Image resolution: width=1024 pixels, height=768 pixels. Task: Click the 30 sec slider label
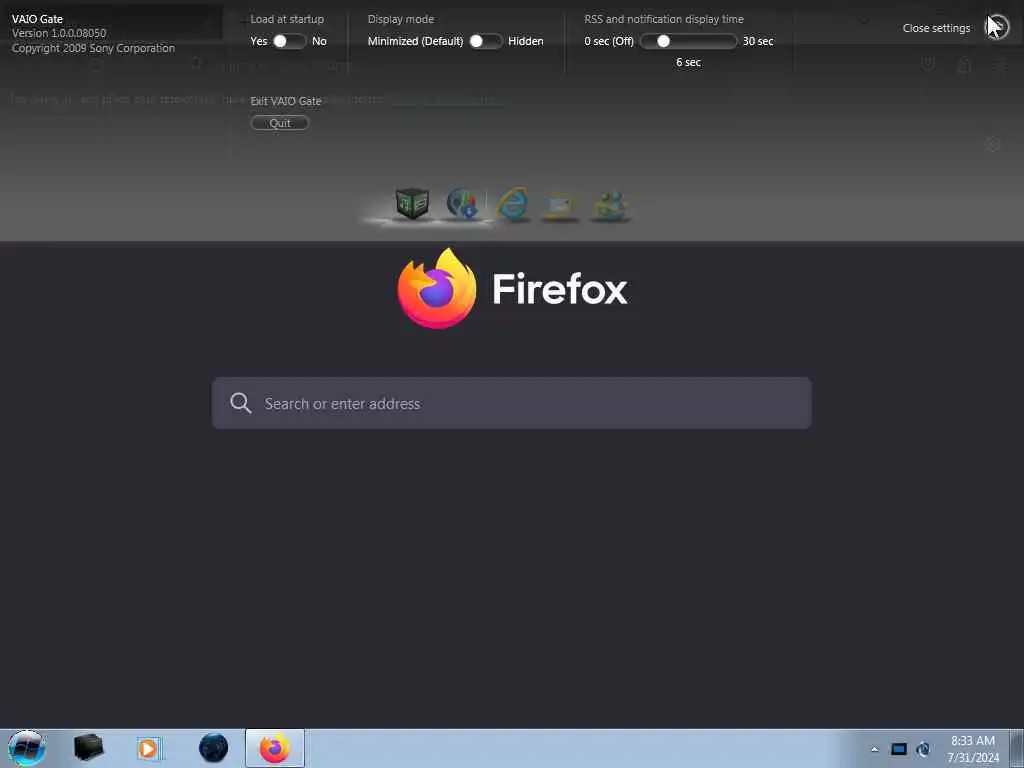(758, 41)
